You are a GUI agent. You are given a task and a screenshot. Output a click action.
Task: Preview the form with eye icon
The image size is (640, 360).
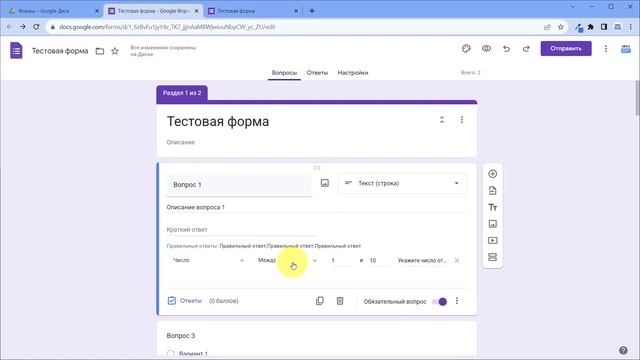[486, 49]
